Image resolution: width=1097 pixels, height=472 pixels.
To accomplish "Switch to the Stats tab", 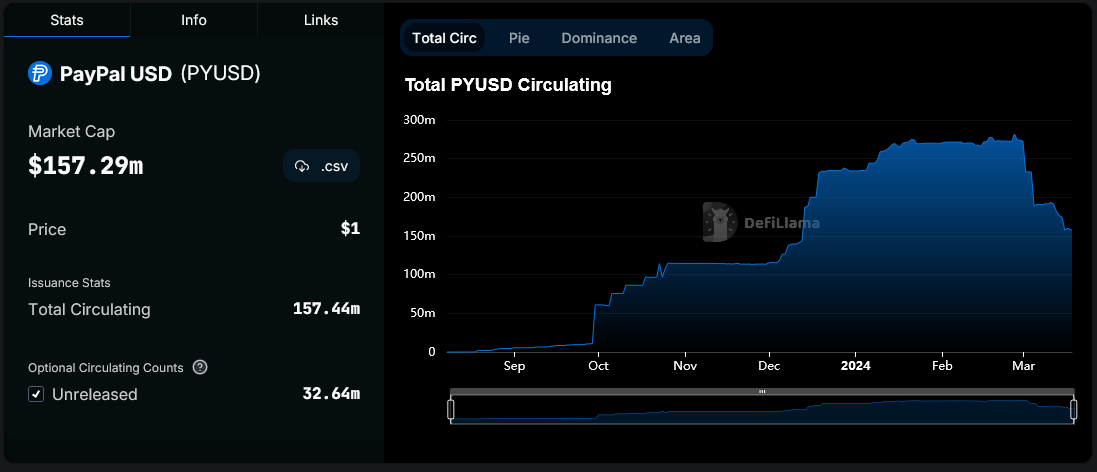I will pos(66,20).
